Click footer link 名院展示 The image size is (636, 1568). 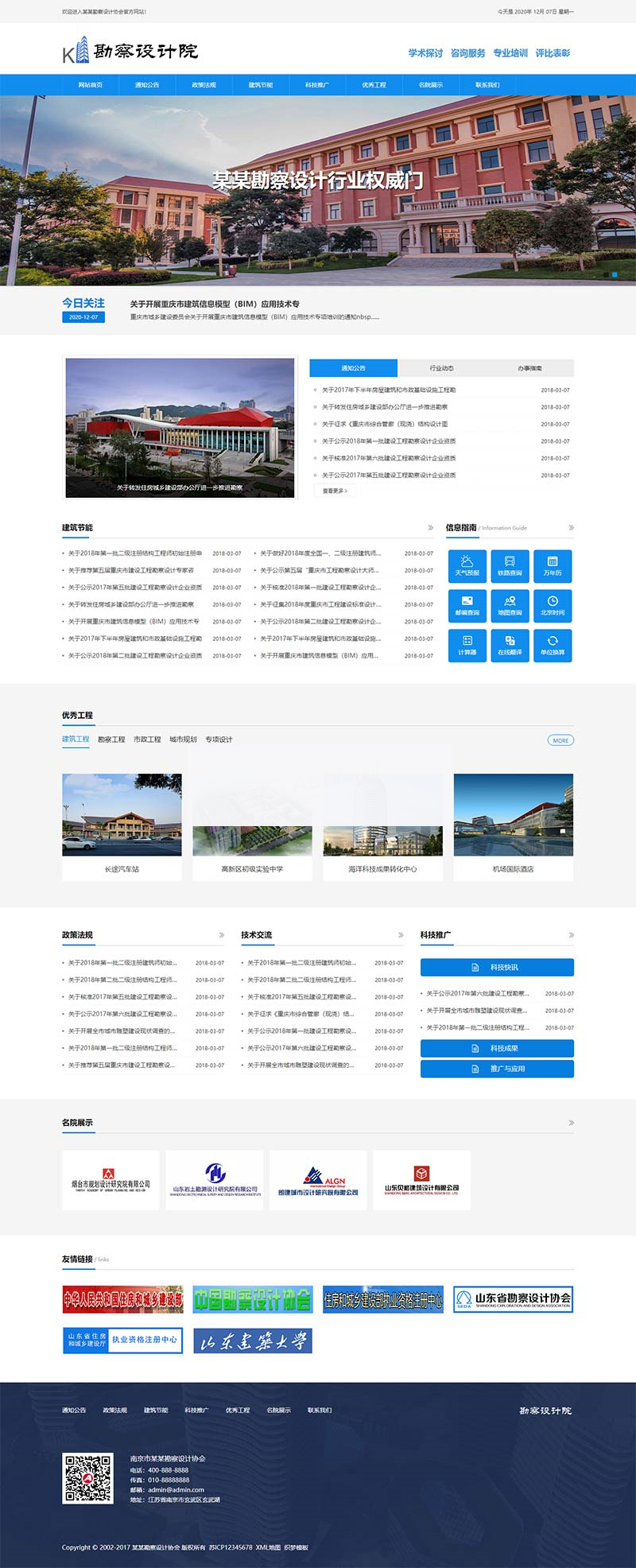[278, 1410]
